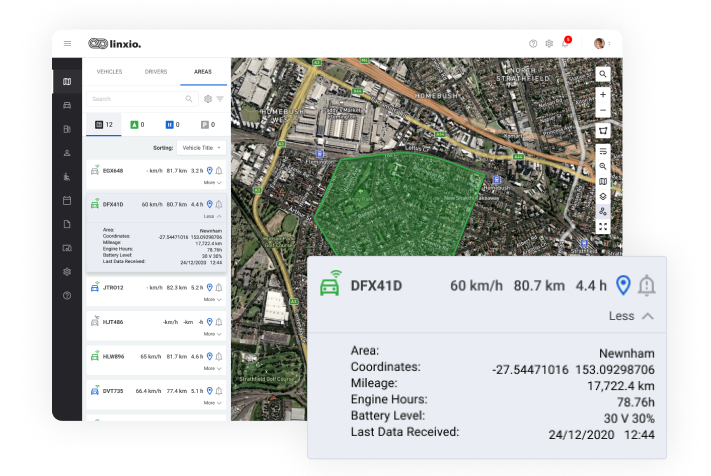This screenshot has width=711, height=476.
Task: Zoom in the map with plus button
Action: coord(603,95)
